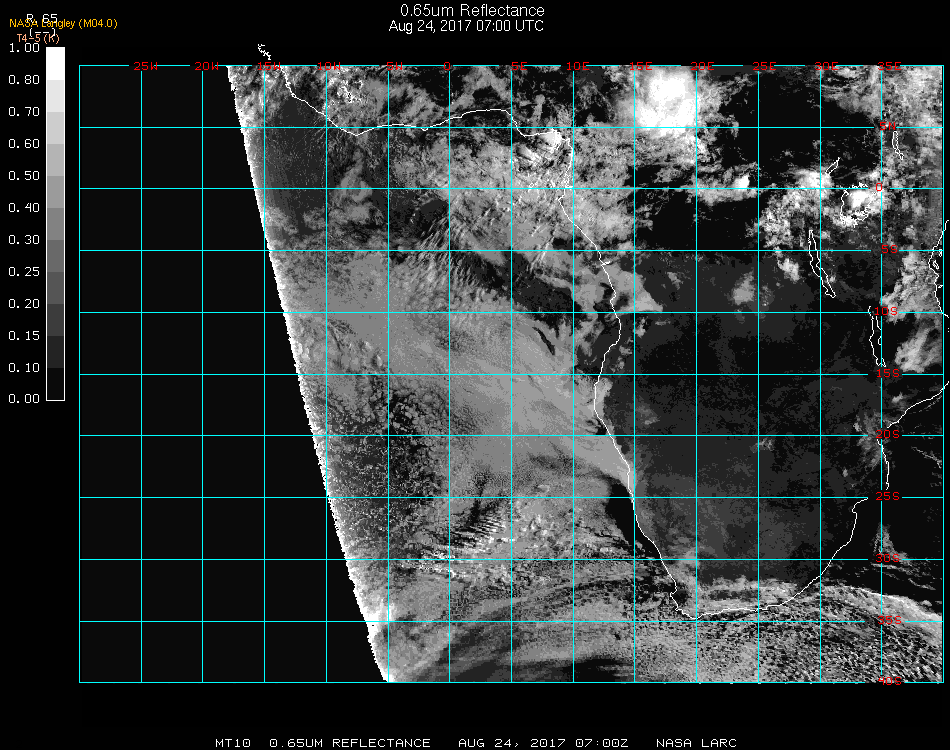Pick the mid-gray colorbar segment beside 0.40
This screenshot has height=750, width=950.
click(55, 224)
